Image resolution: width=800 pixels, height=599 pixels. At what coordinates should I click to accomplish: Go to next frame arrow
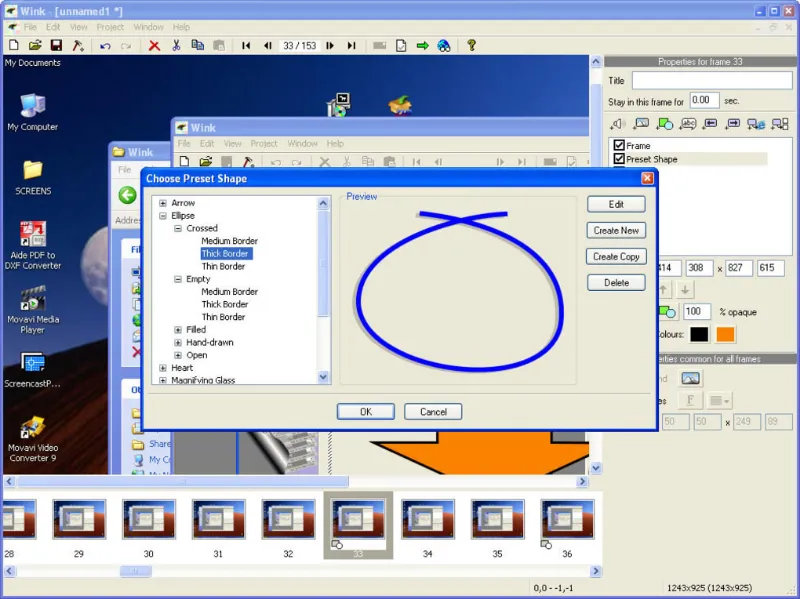coord(330,46)
